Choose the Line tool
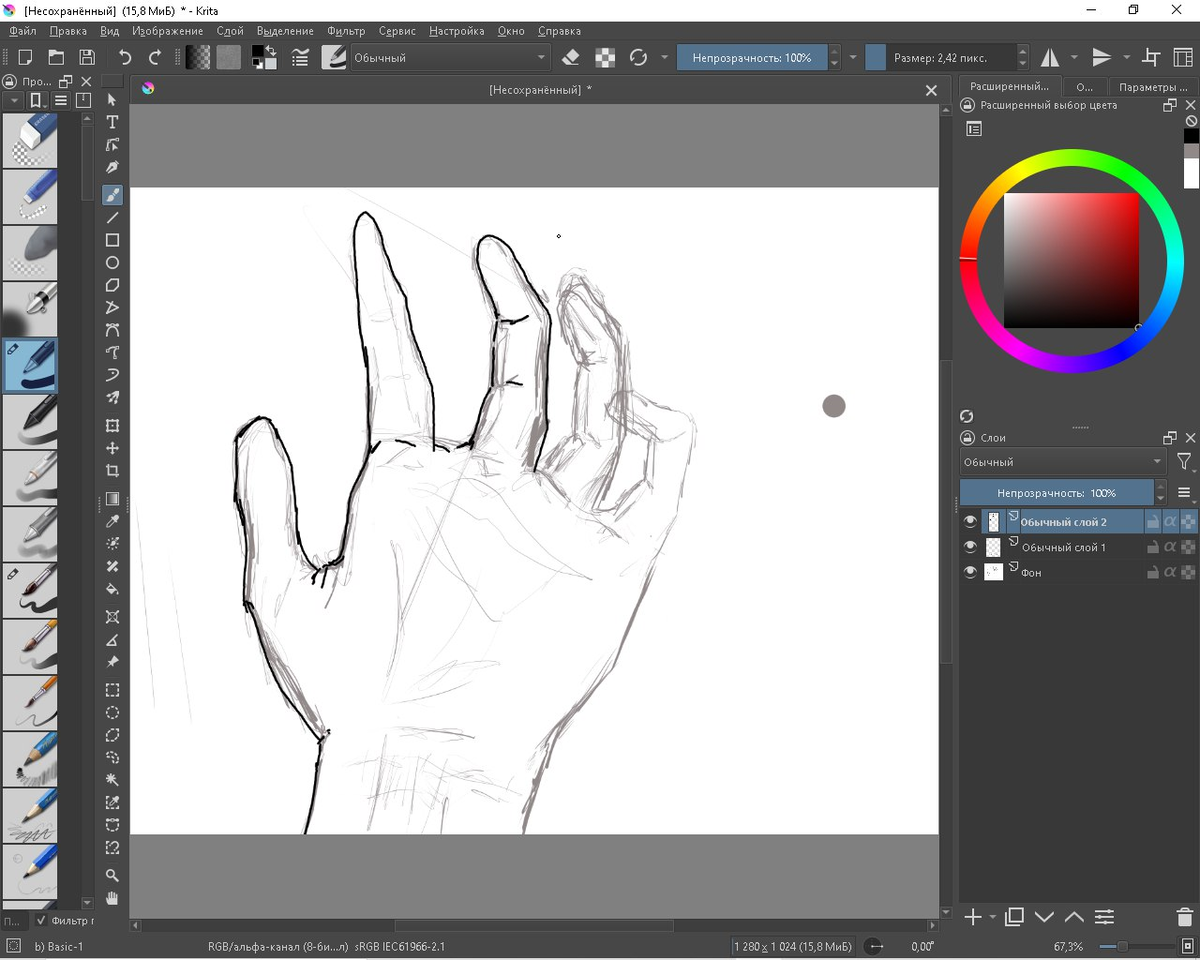1200x960 pixels. [x=113, y=217]
